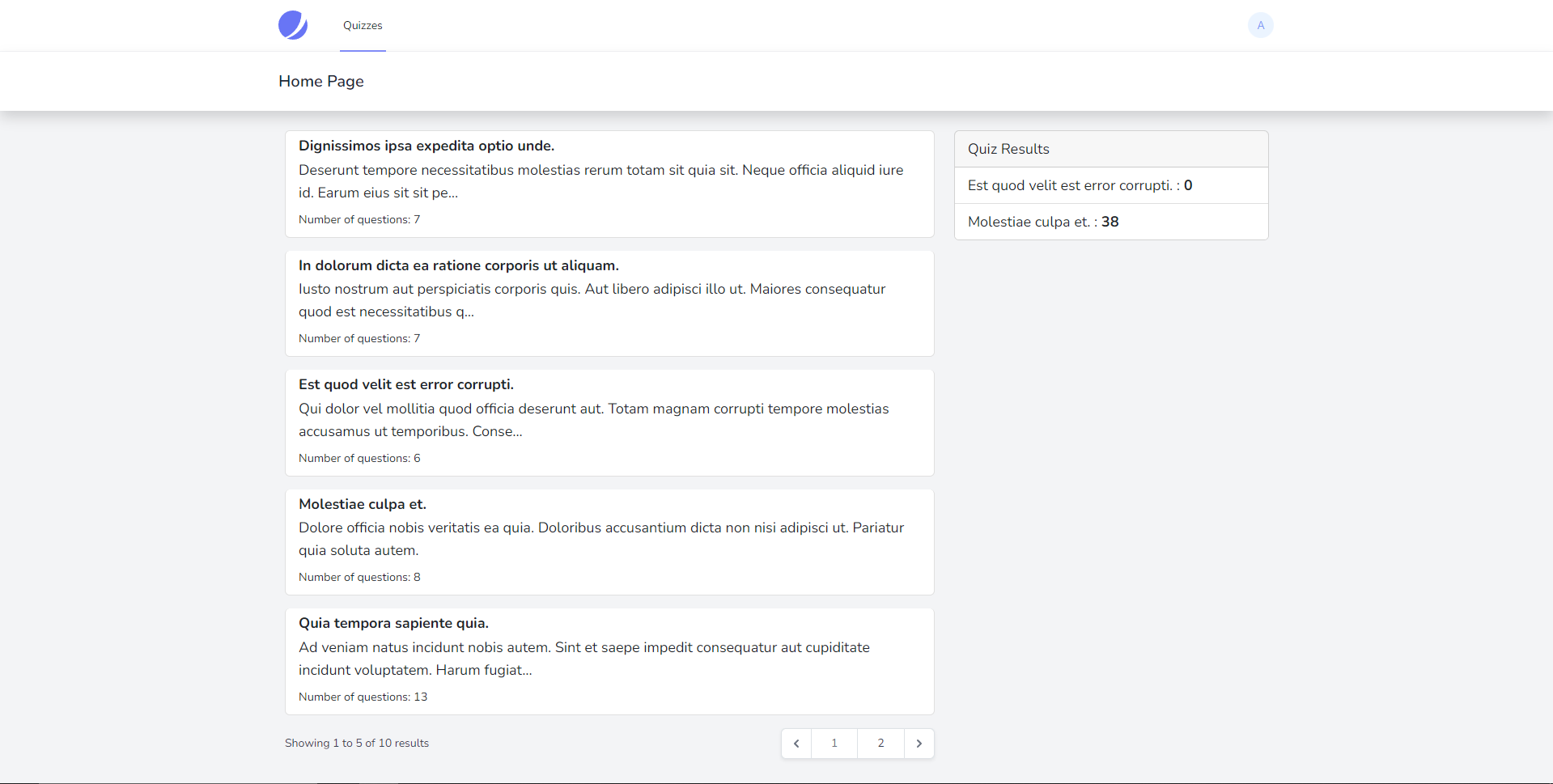Select the Quizzes navigation tab

pos(362,25)
